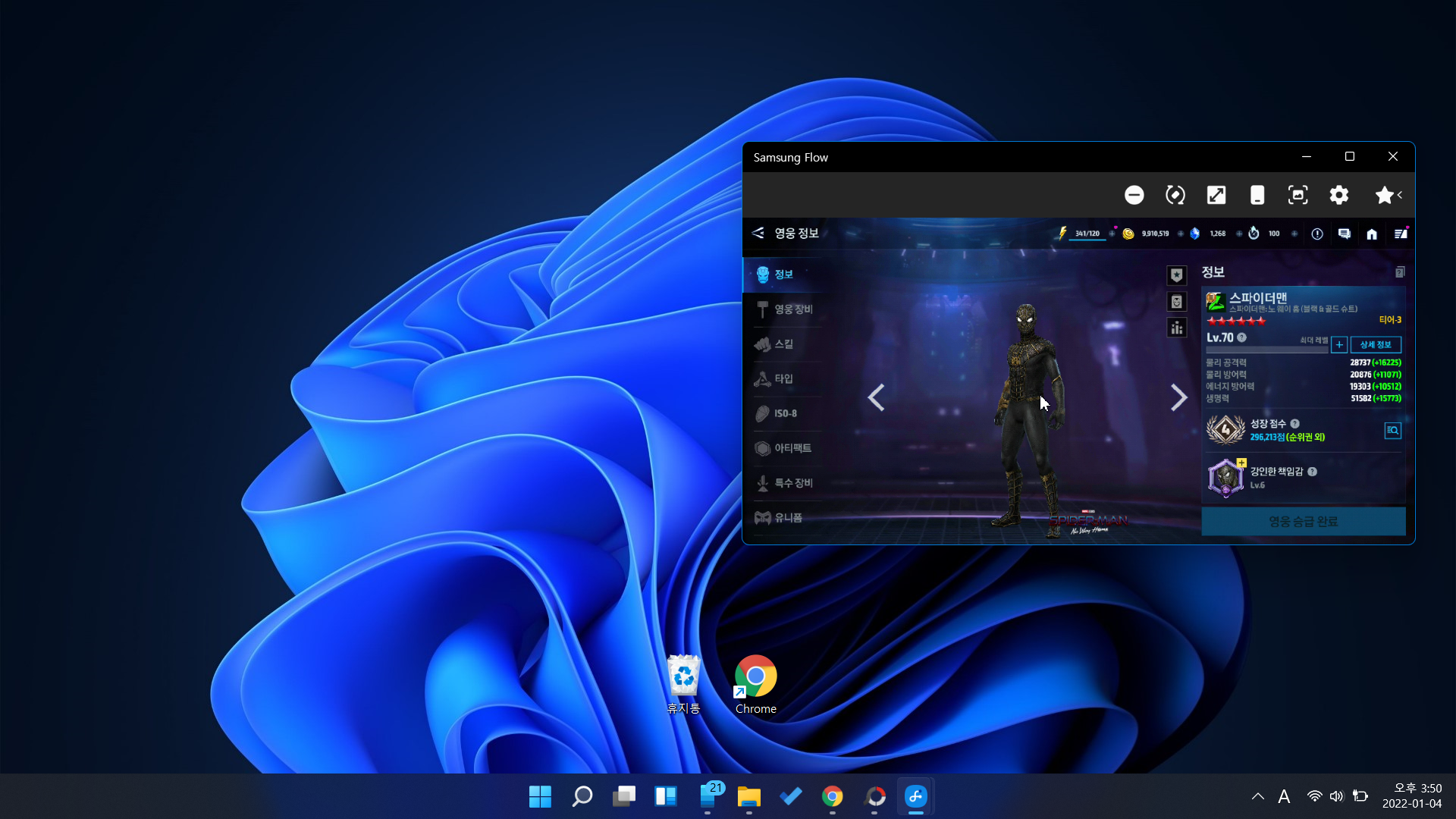This screenshot has height=819, width=1456.
Task: Add energy with the plus beside 341/120
Action: [x=1112, y=234]
